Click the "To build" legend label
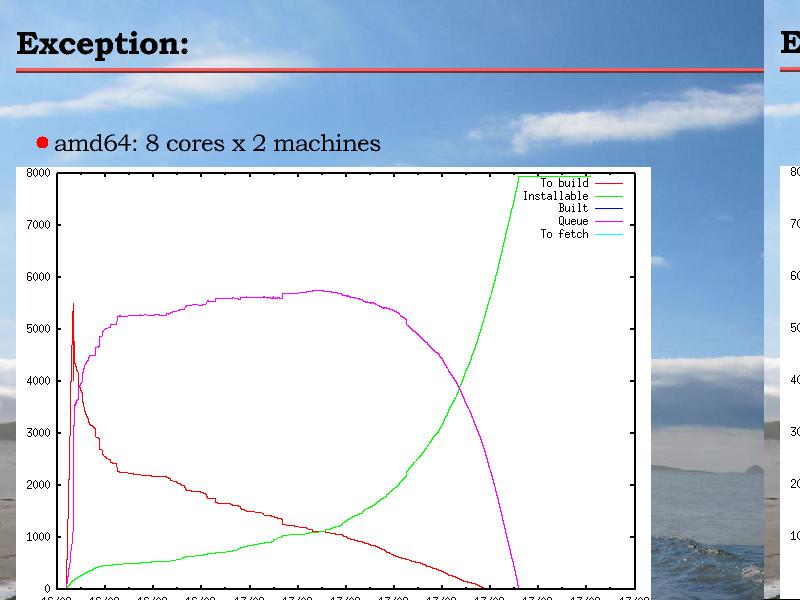Viewport: 800px width, 600px height. (564, 183)
